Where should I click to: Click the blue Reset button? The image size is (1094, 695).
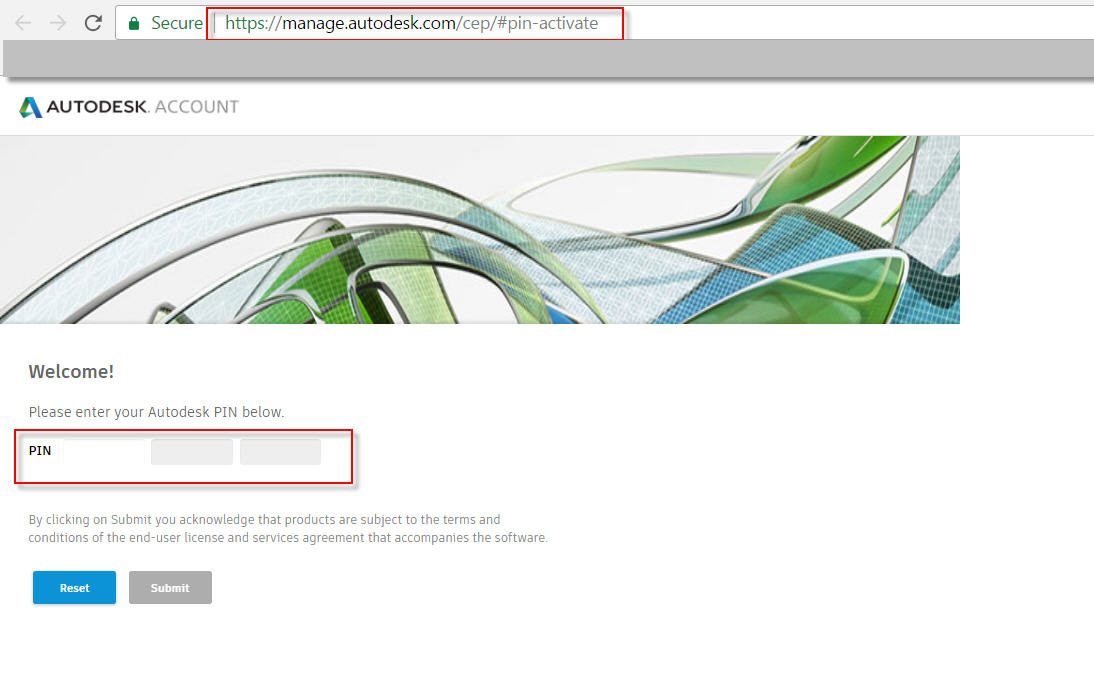click(75, 588)
